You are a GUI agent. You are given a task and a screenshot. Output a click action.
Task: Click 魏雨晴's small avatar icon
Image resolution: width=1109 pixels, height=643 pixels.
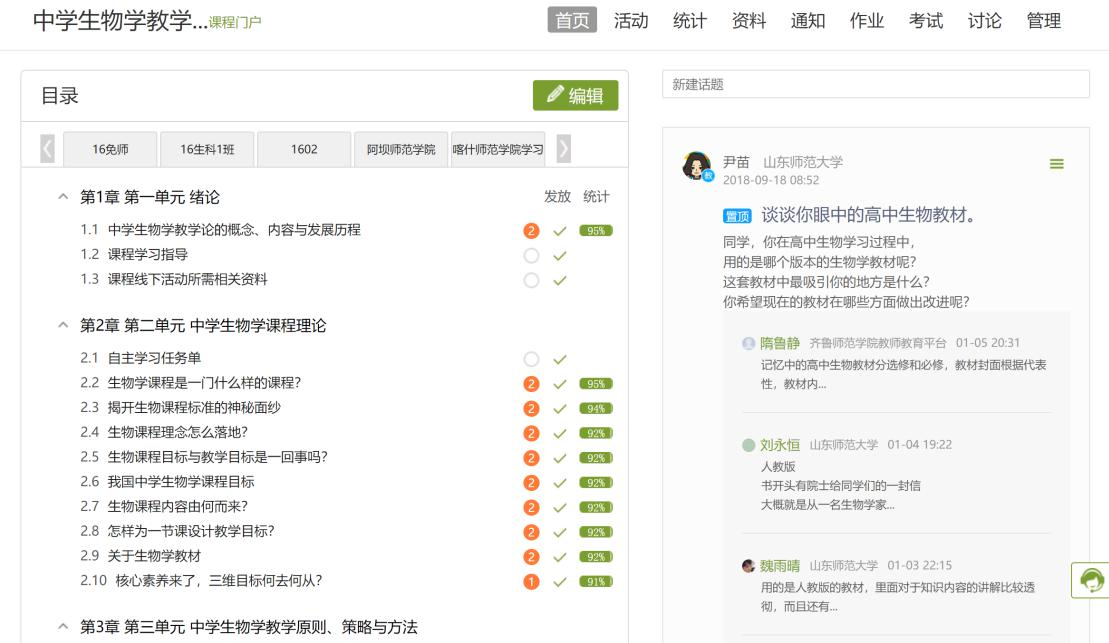coord(748,566)
